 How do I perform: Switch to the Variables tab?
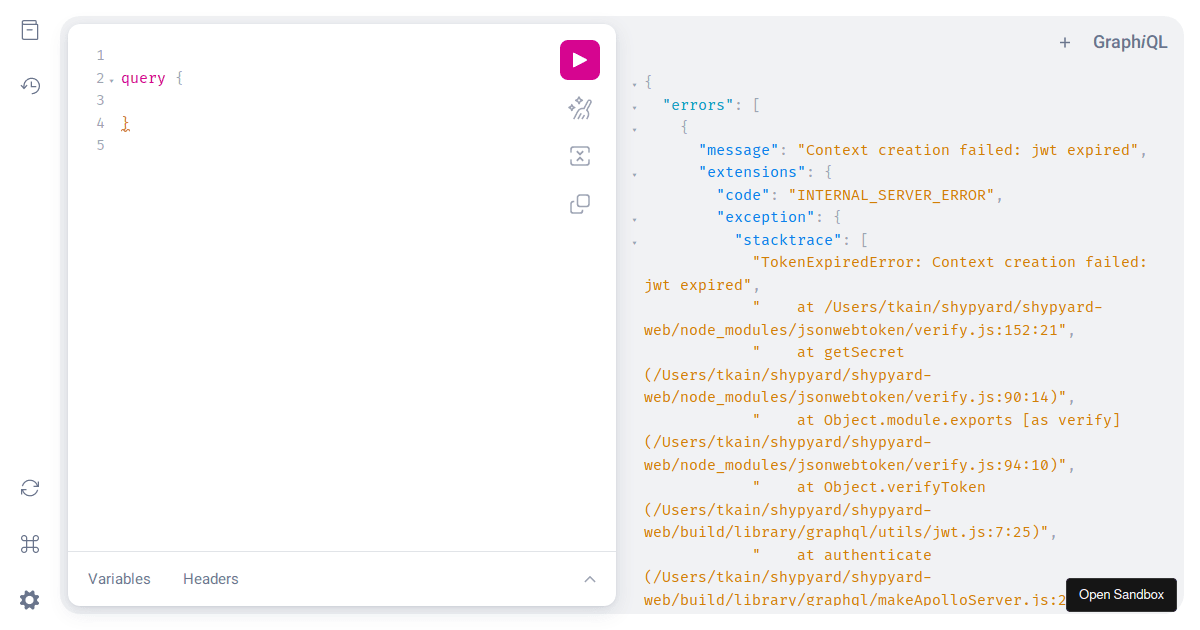pyautogui.click(x=118, y=579)
